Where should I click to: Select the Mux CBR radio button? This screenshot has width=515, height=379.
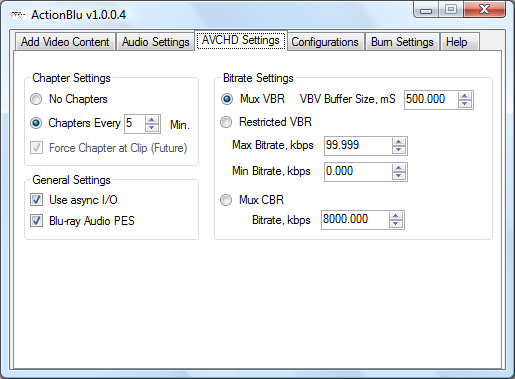pos(226,200)
